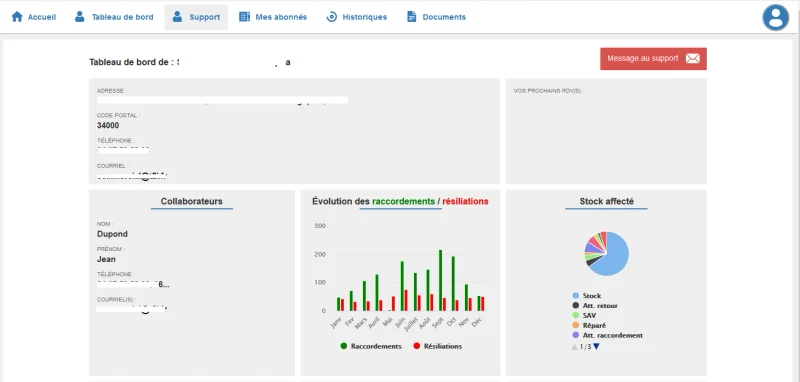Click the Historiques clock icon
Screen dimensions: 800x382
click(332, 17)
